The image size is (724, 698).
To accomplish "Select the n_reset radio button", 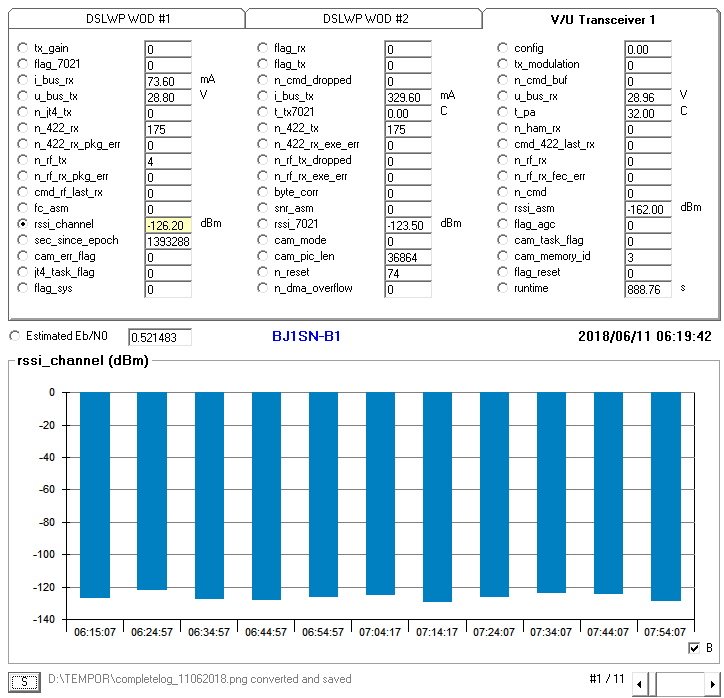I will [x=262, y=272].
